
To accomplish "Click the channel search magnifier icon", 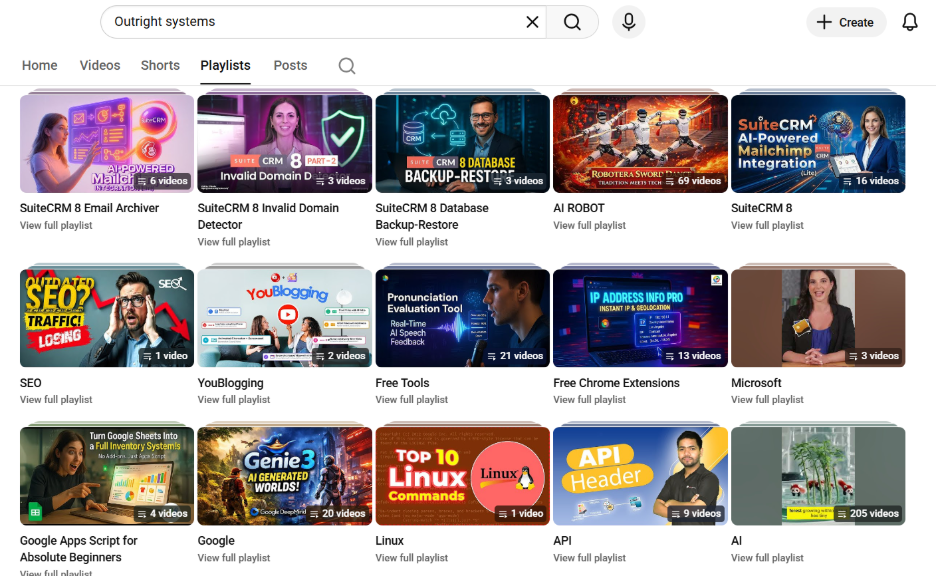I will (346, 66).
